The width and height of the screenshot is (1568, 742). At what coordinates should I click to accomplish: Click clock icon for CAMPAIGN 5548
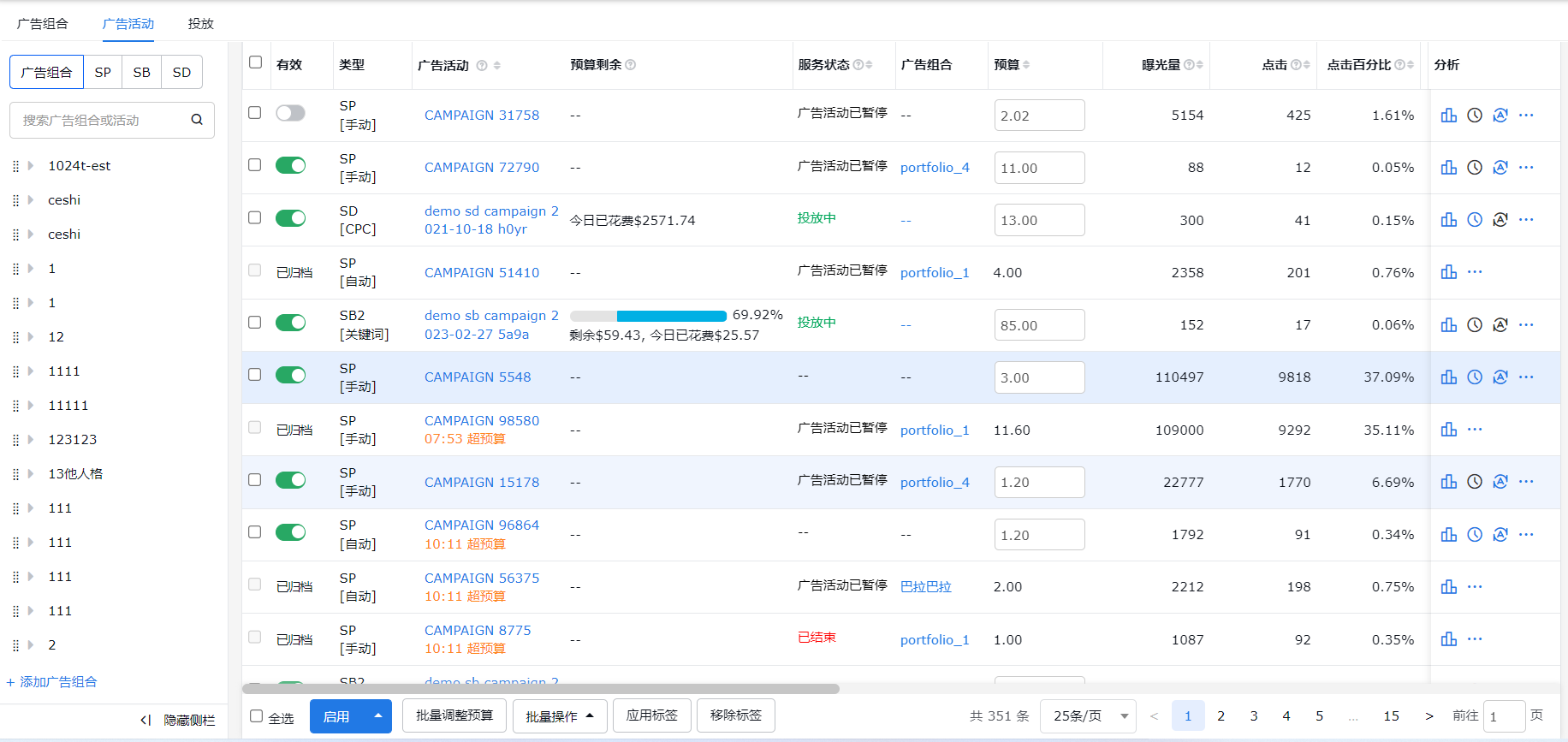point(1474,377)
